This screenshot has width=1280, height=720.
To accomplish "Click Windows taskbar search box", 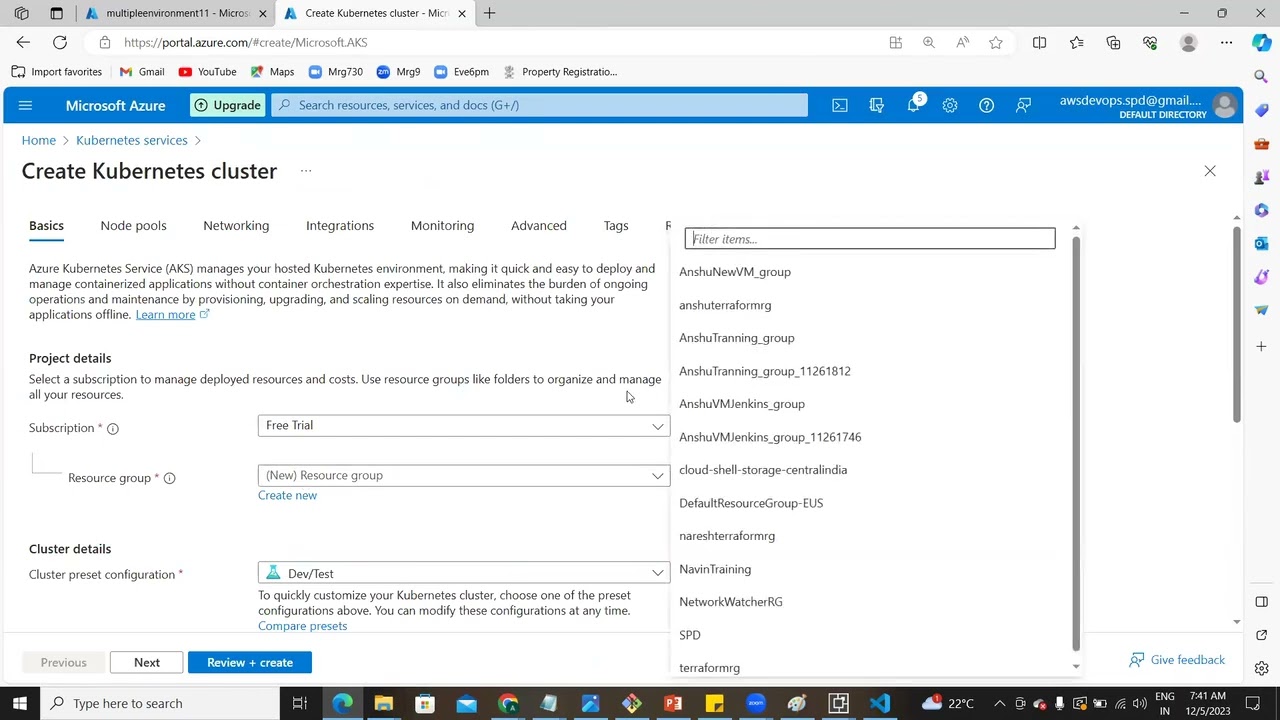I will point(160,703).
